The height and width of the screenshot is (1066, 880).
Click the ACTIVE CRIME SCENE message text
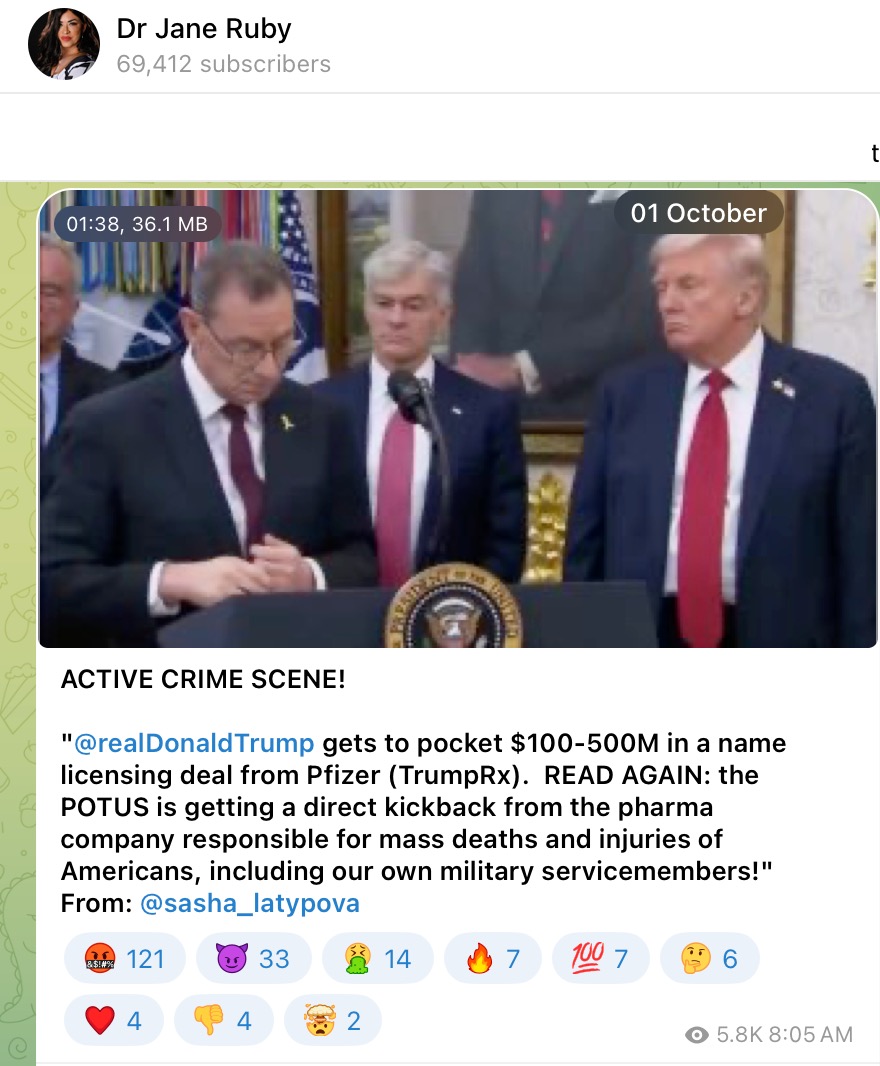203,679
